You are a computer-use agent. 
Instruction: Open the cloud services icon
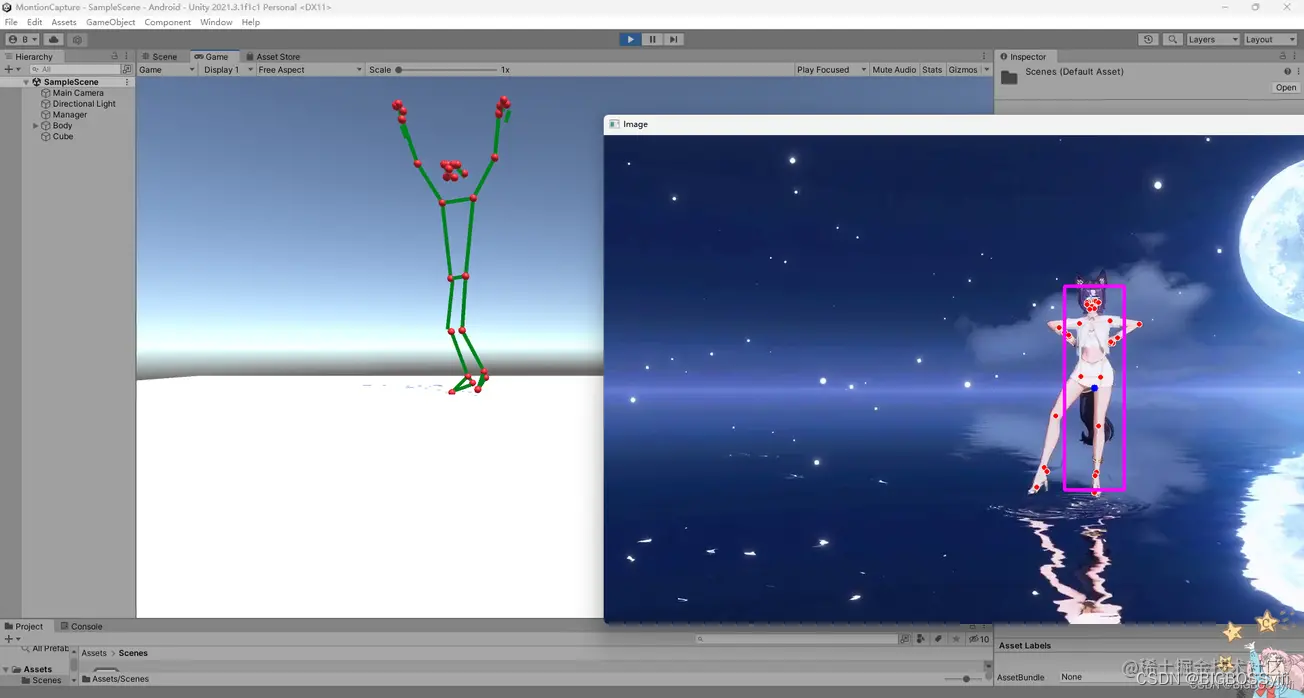[54, 40]
